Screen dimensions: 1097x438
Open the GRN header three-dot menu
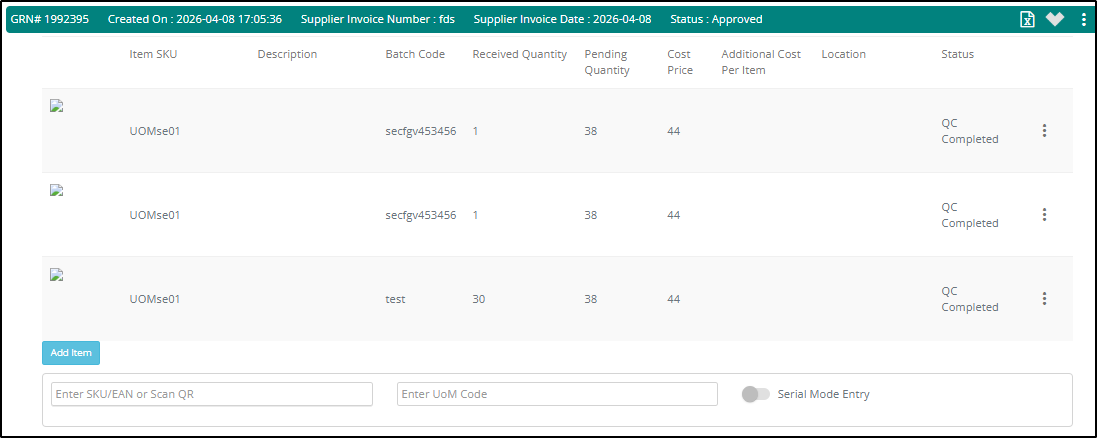[1084, 20]
